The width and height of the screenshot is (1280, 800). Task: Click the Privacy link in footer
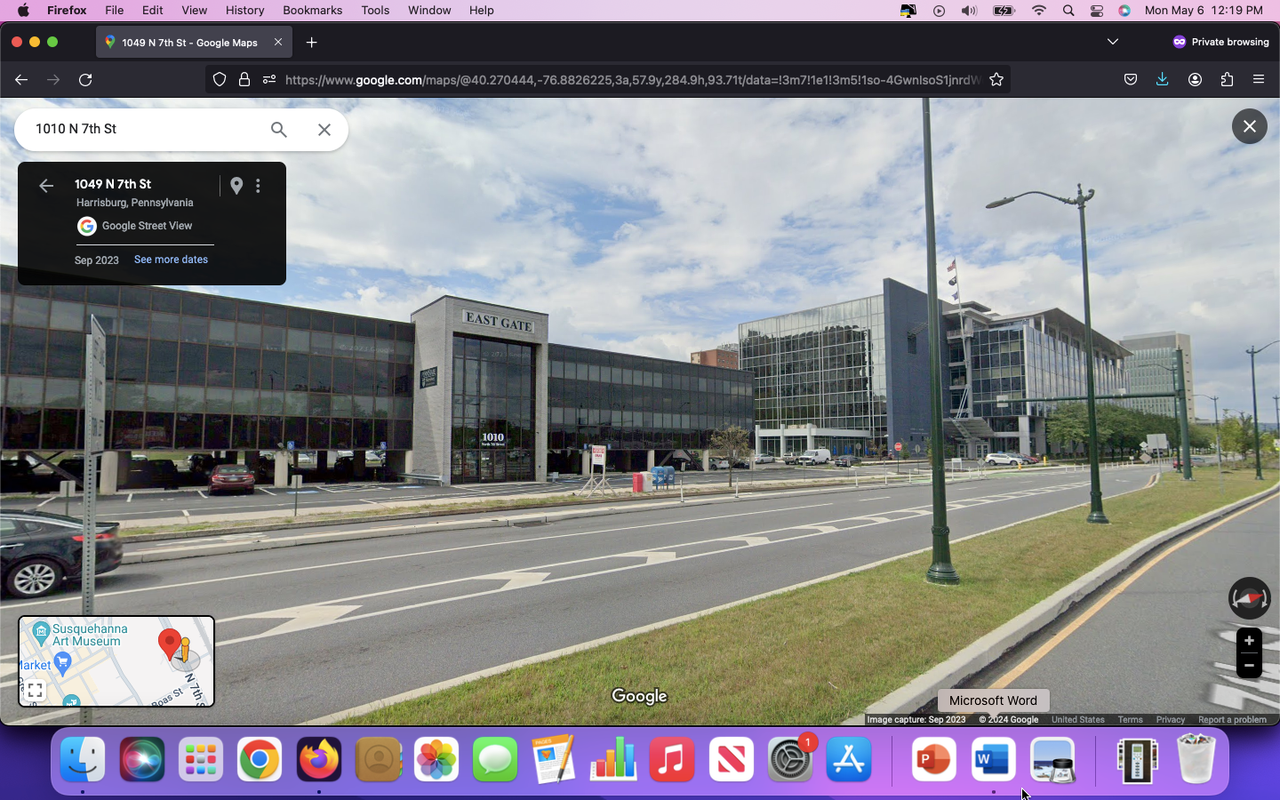pyautogui.click(x=1170, y=719)
